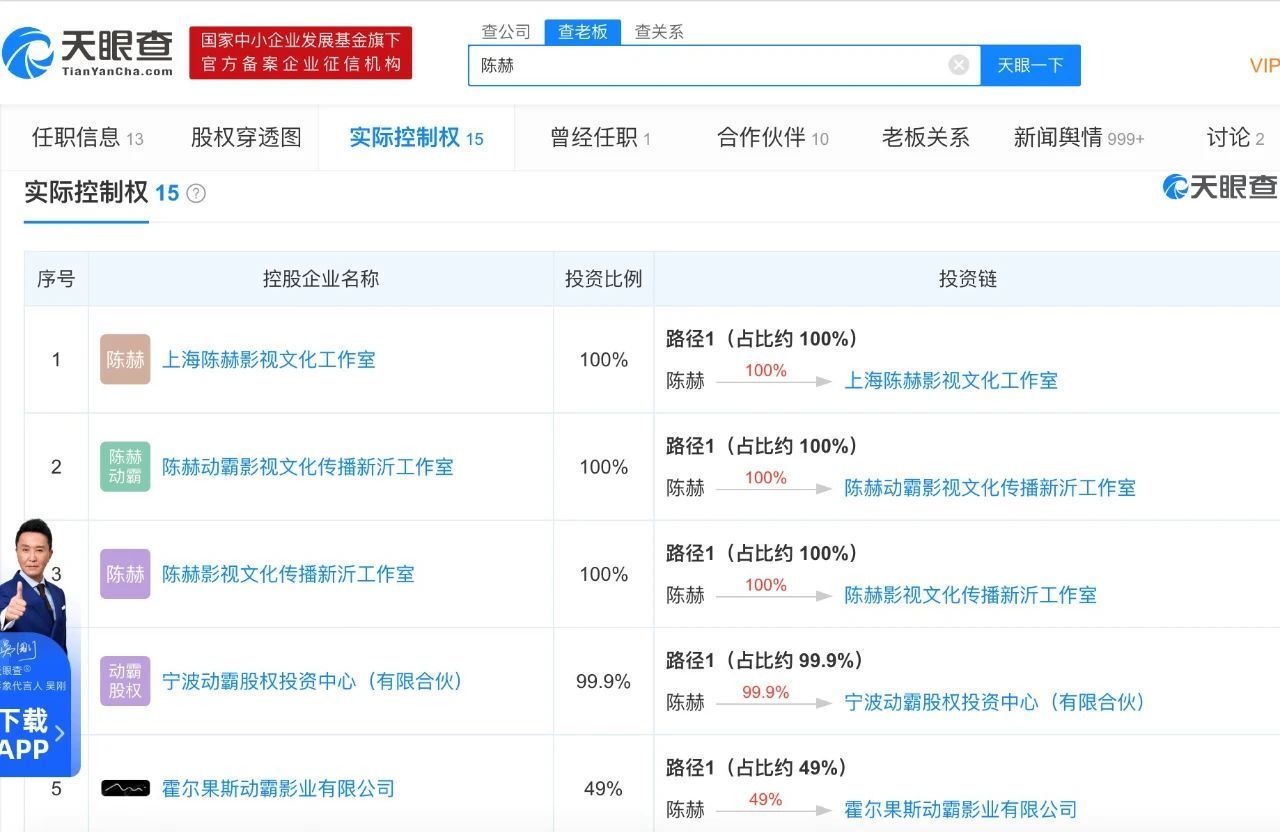The width and height of the screenshot is (1280, 832).
Task: Open 上海陈赫影视文化工作室 in the company name column
Action: pyautogui.click(x=269, y=359)
